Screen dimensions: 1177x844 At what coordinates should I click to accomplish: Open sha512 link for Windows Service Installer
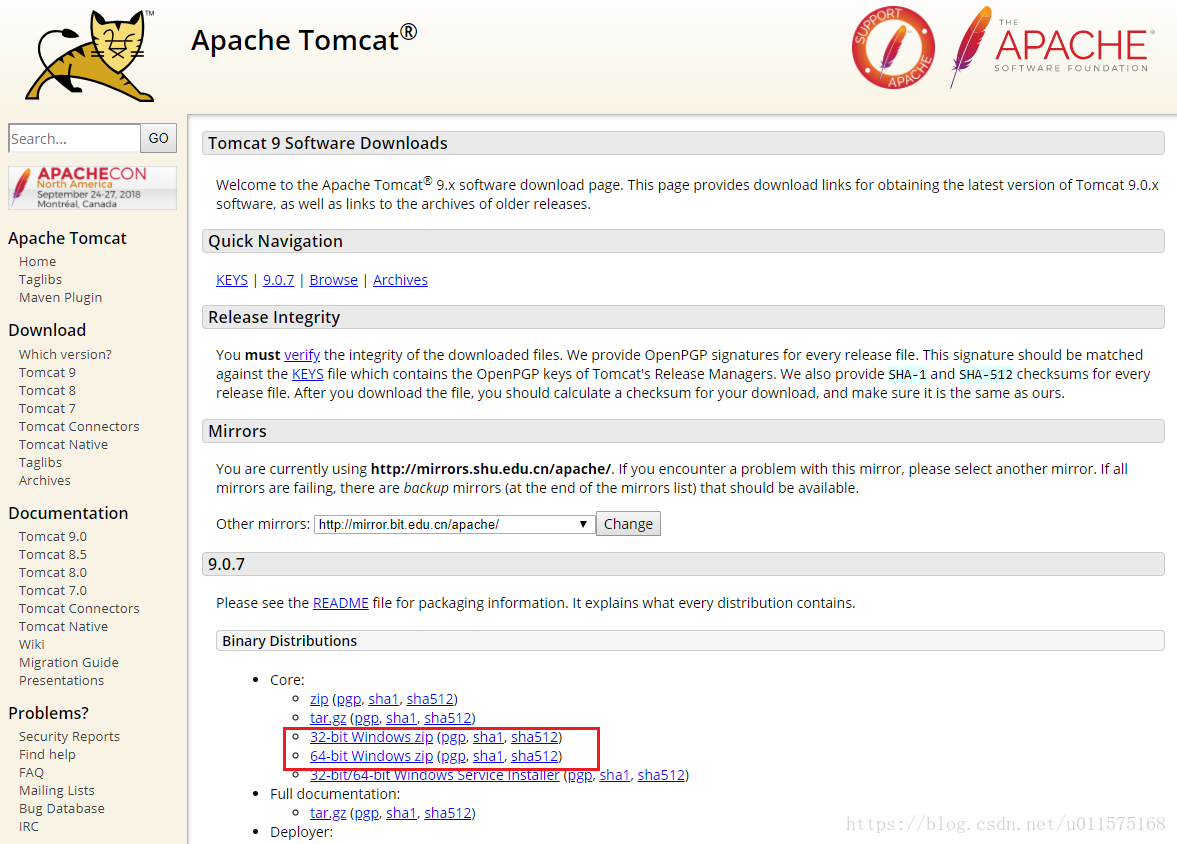[661, 775]
